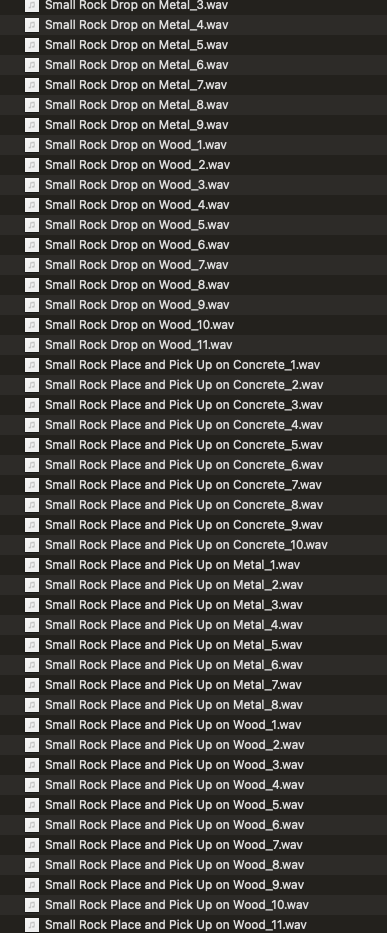Select file Small Rock Drop on Metal_8.wav
Image resolution: width=387 pixels, height=933 pixels.
(x=136, y=105)
